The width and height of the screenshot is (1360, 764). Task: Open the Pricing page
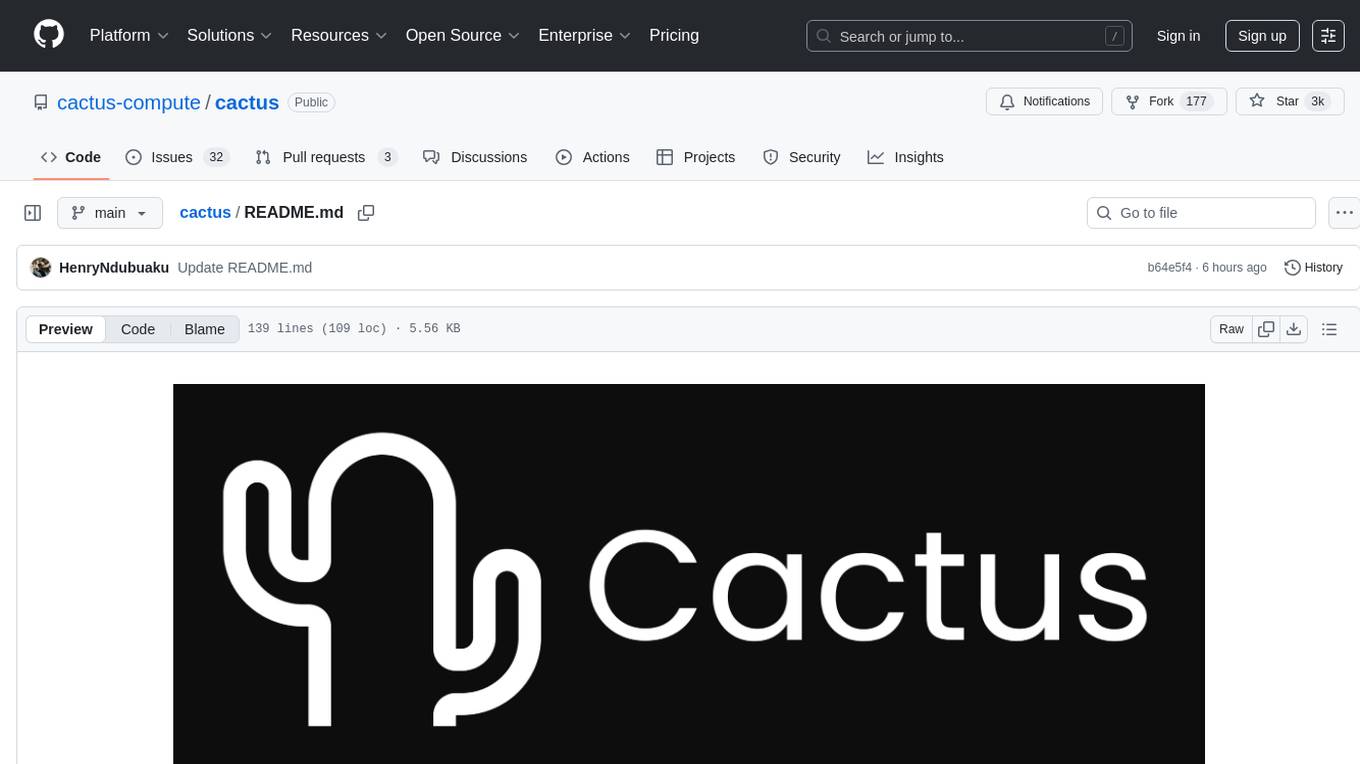[x=674, y=35]
